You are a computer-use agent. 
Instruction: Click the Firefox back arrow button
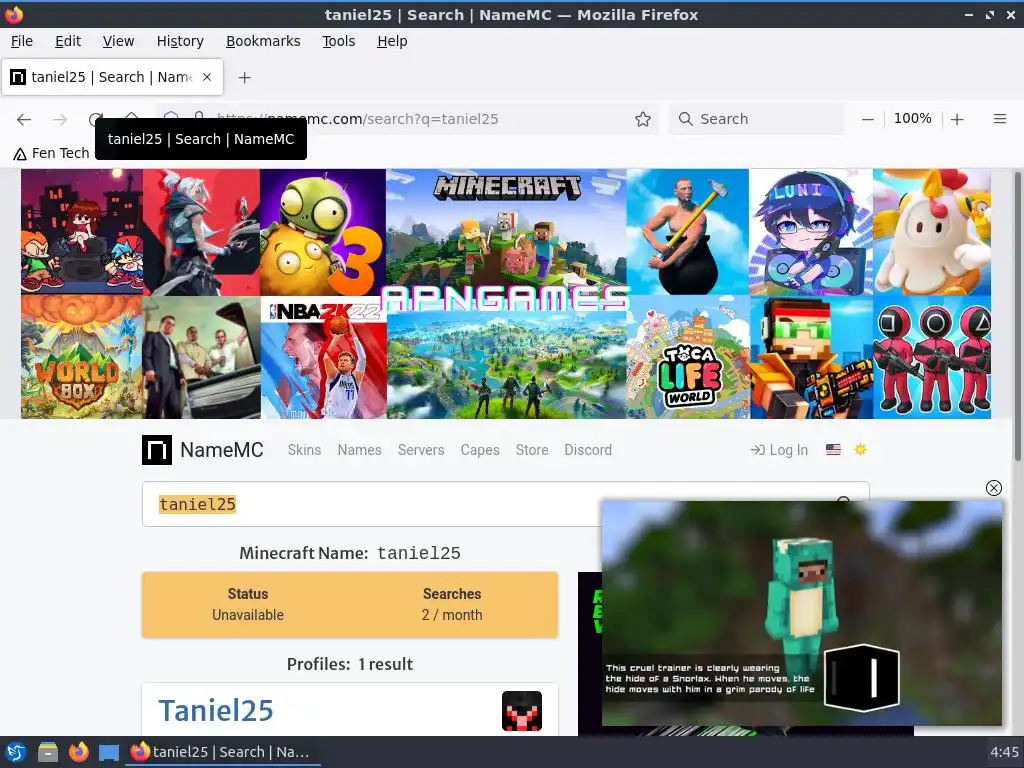24,120
